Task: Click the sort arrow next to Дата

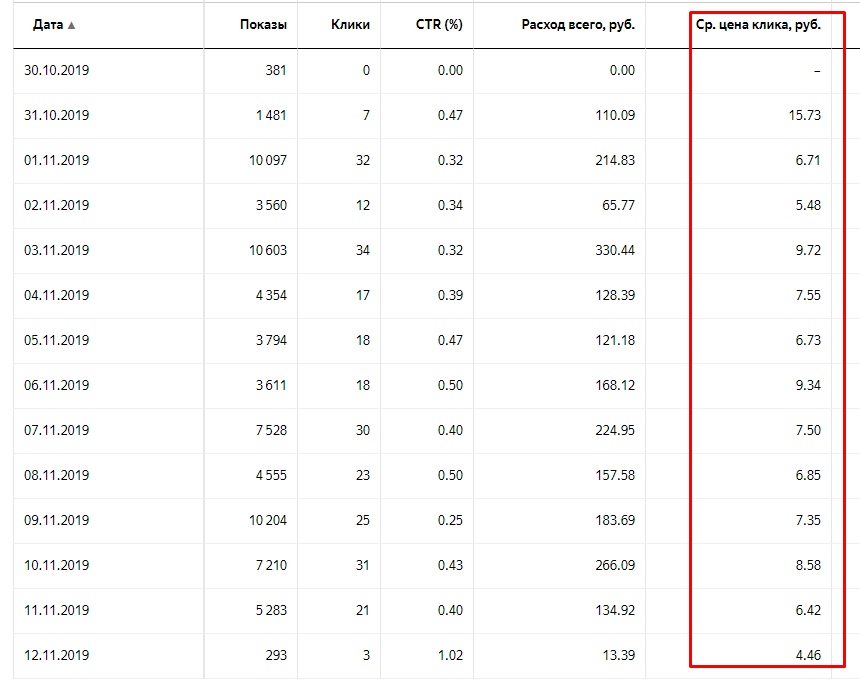Action: [x=71, y=25]
